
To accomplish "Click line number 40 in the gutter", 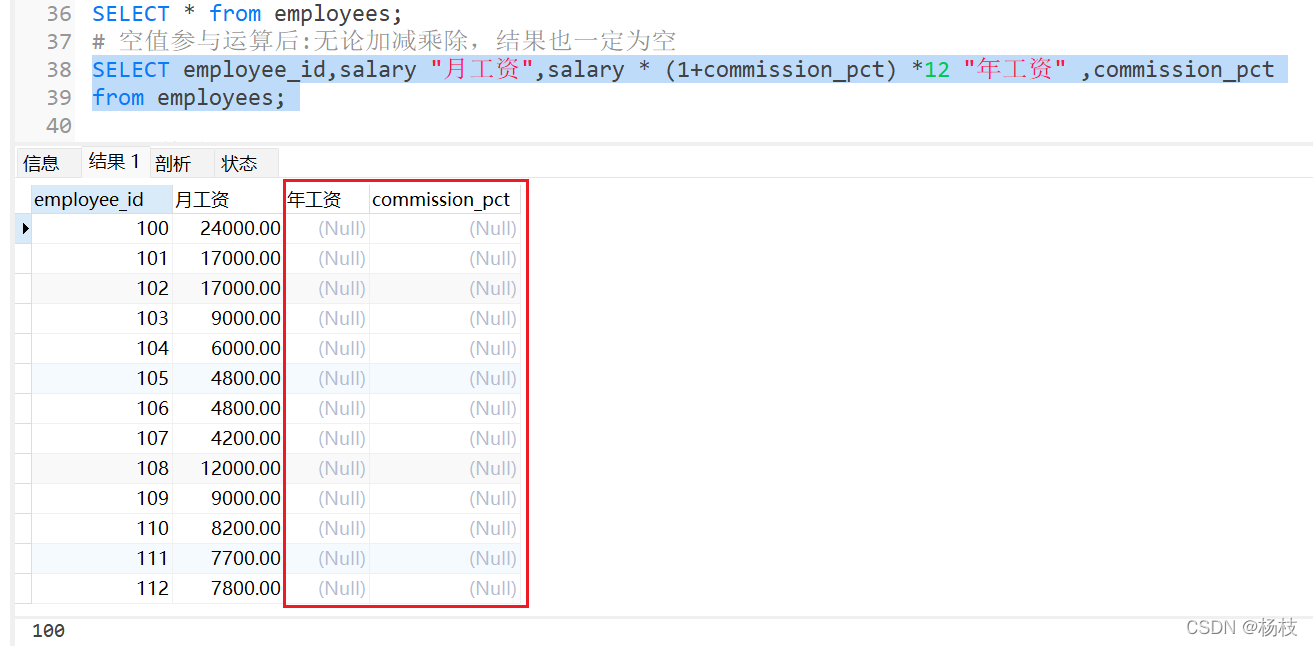I will [59, 125].
